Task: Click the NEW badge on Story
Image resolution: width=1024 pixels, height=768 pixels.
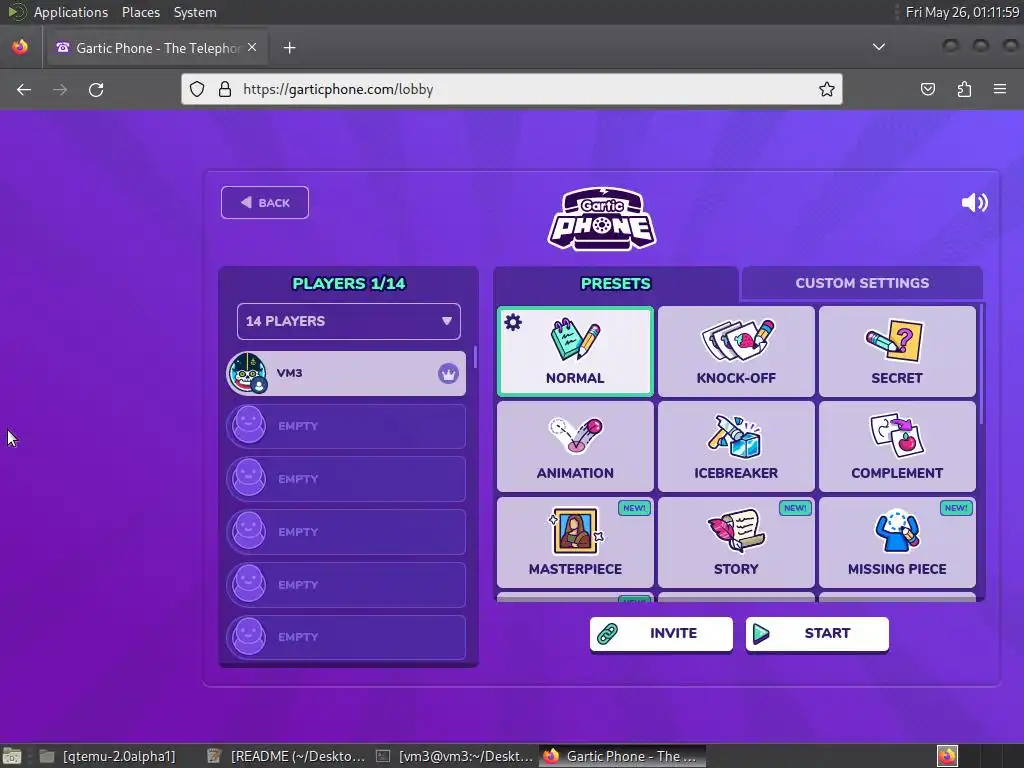Action: tap(795, 508)
